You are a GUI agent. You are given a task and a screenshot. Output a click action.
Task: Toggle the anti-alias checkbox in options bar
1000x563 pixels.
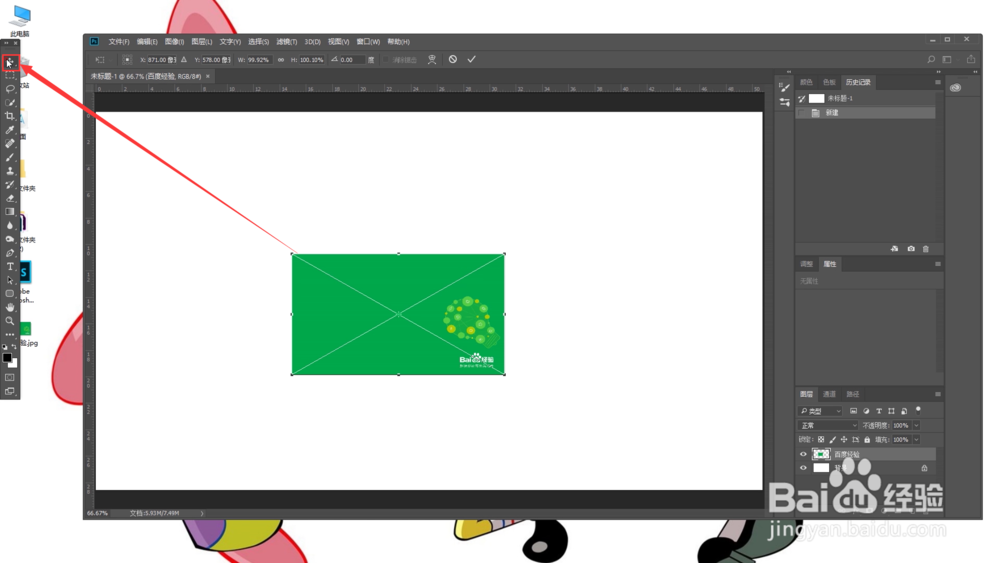[x=385, y=59]
